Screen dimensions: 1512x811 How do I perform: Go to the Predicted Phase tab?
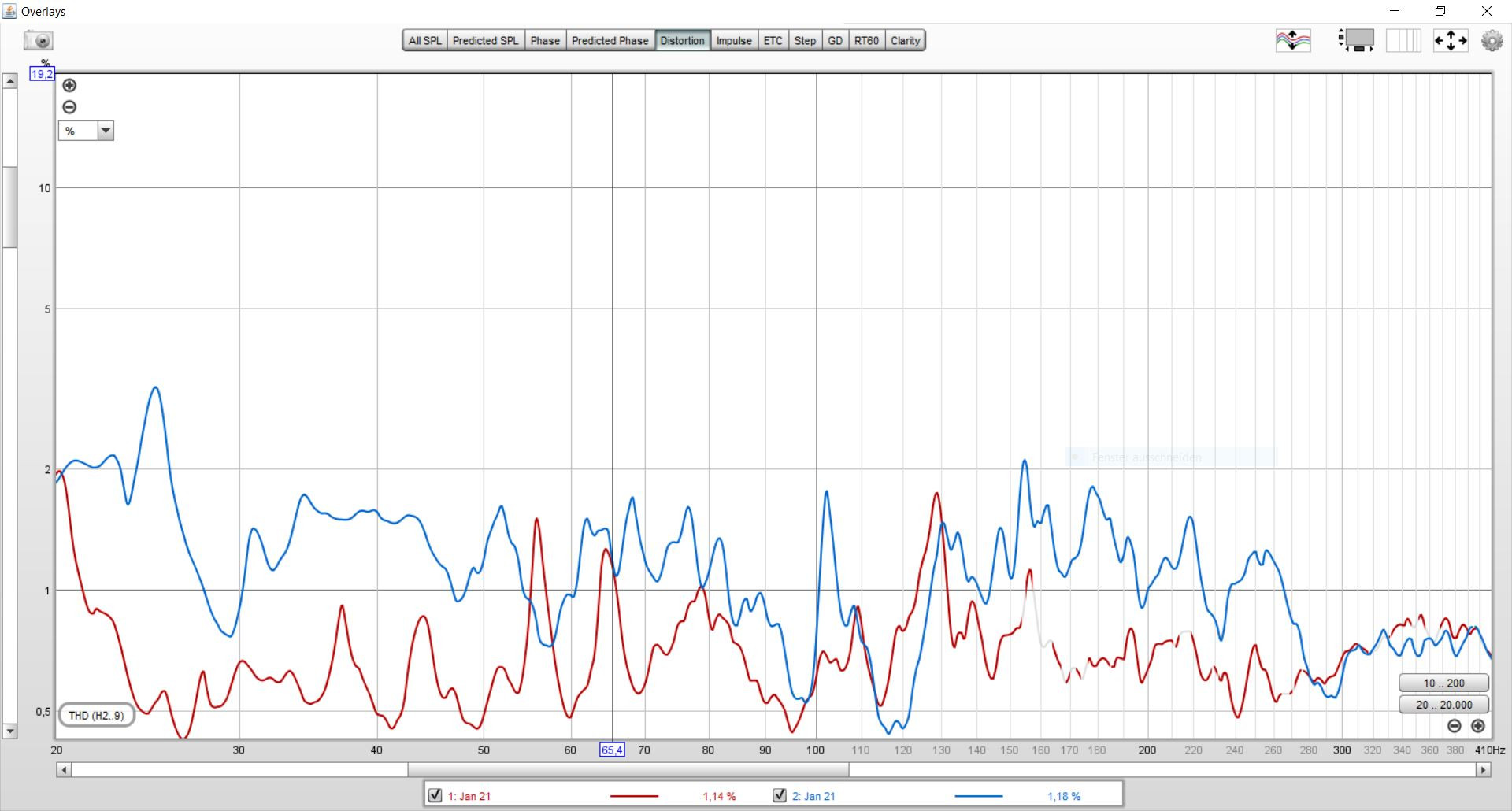pos(610,40)
